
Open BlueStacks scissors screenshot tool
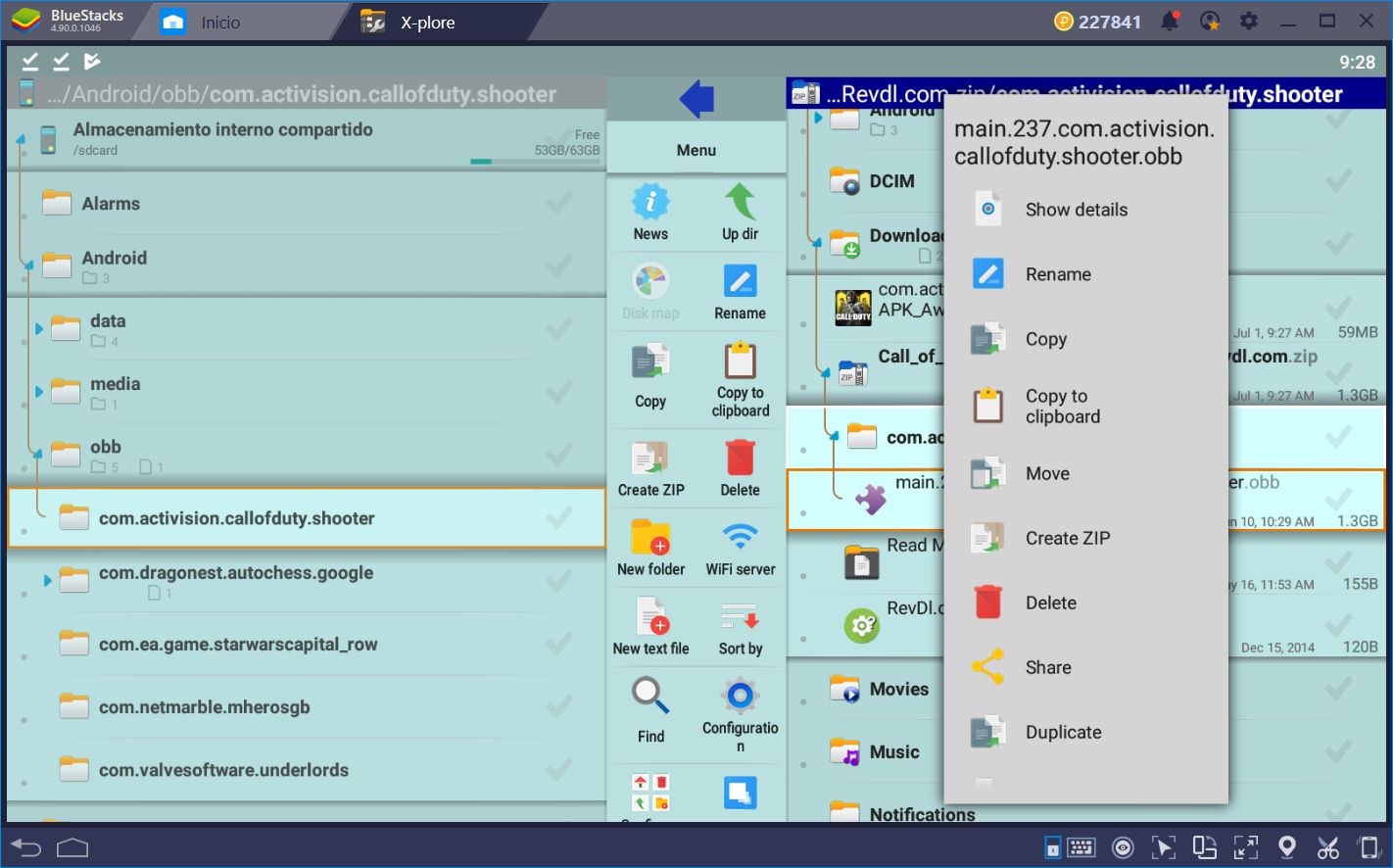1327,847
